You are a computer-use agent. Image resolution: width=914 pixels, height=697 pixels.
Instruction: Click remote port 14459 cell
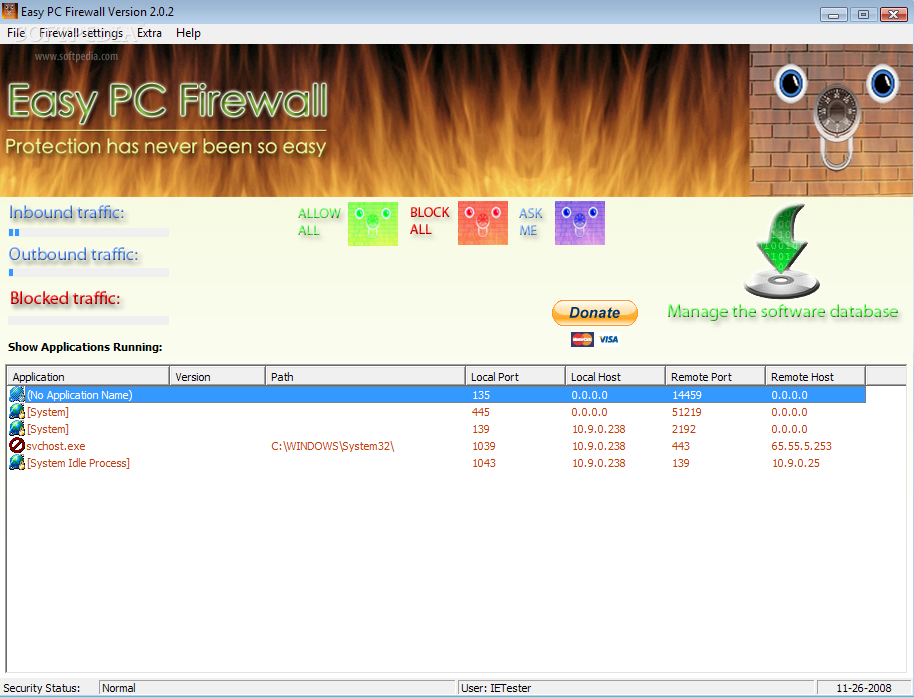coord(687,395)
